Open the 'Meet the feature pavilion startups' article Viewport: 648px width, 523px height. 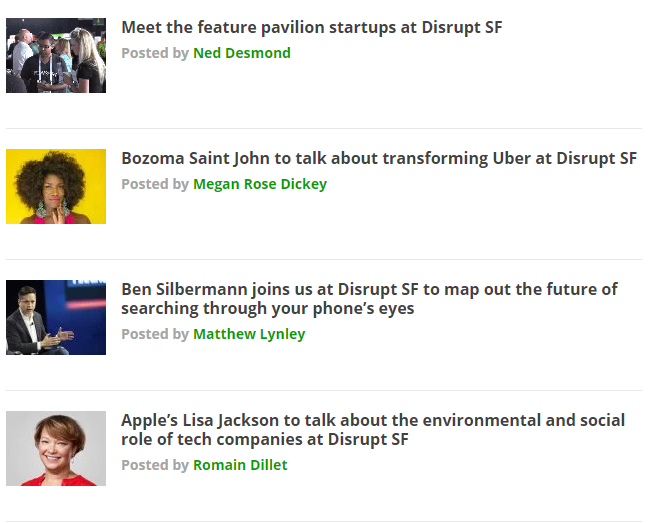312,28
